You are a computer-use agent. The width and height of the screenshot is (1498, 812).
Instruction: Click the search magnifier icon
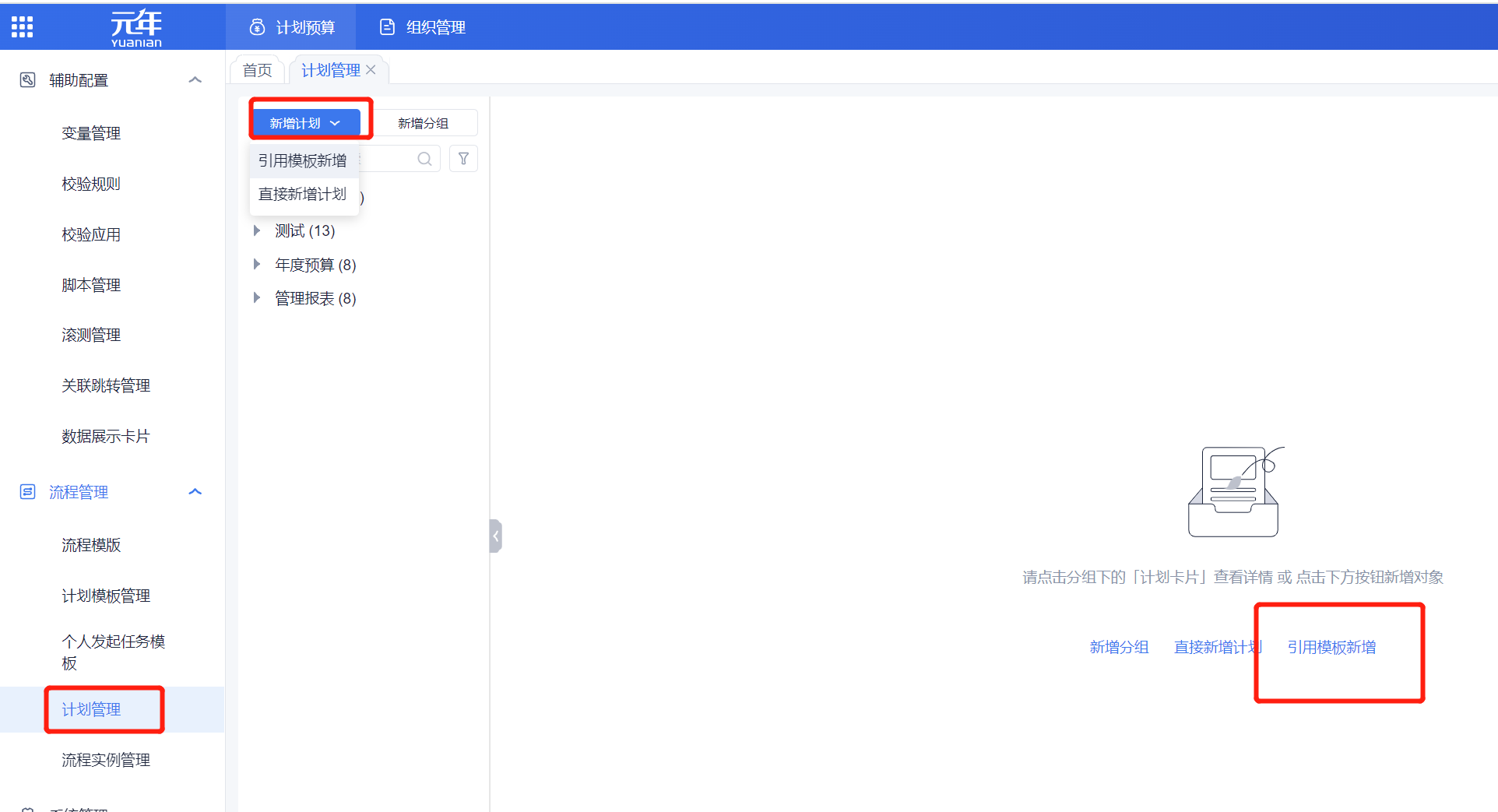coord(424,159)
